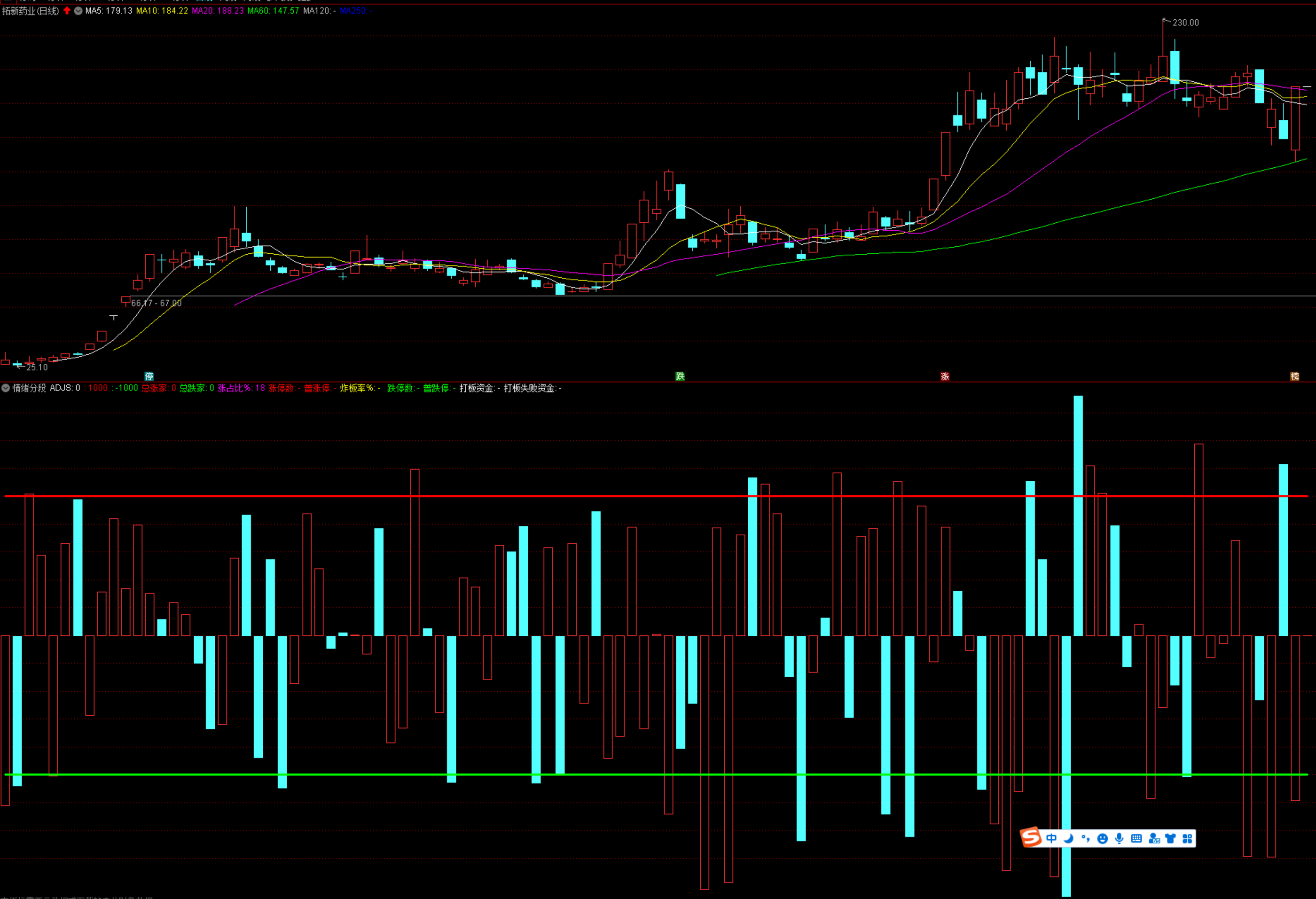The height and width of the screenshot is (899, 1316).
Task: Click 曾跌停 label
Action: pyautogui.click(x=439, y=388)
